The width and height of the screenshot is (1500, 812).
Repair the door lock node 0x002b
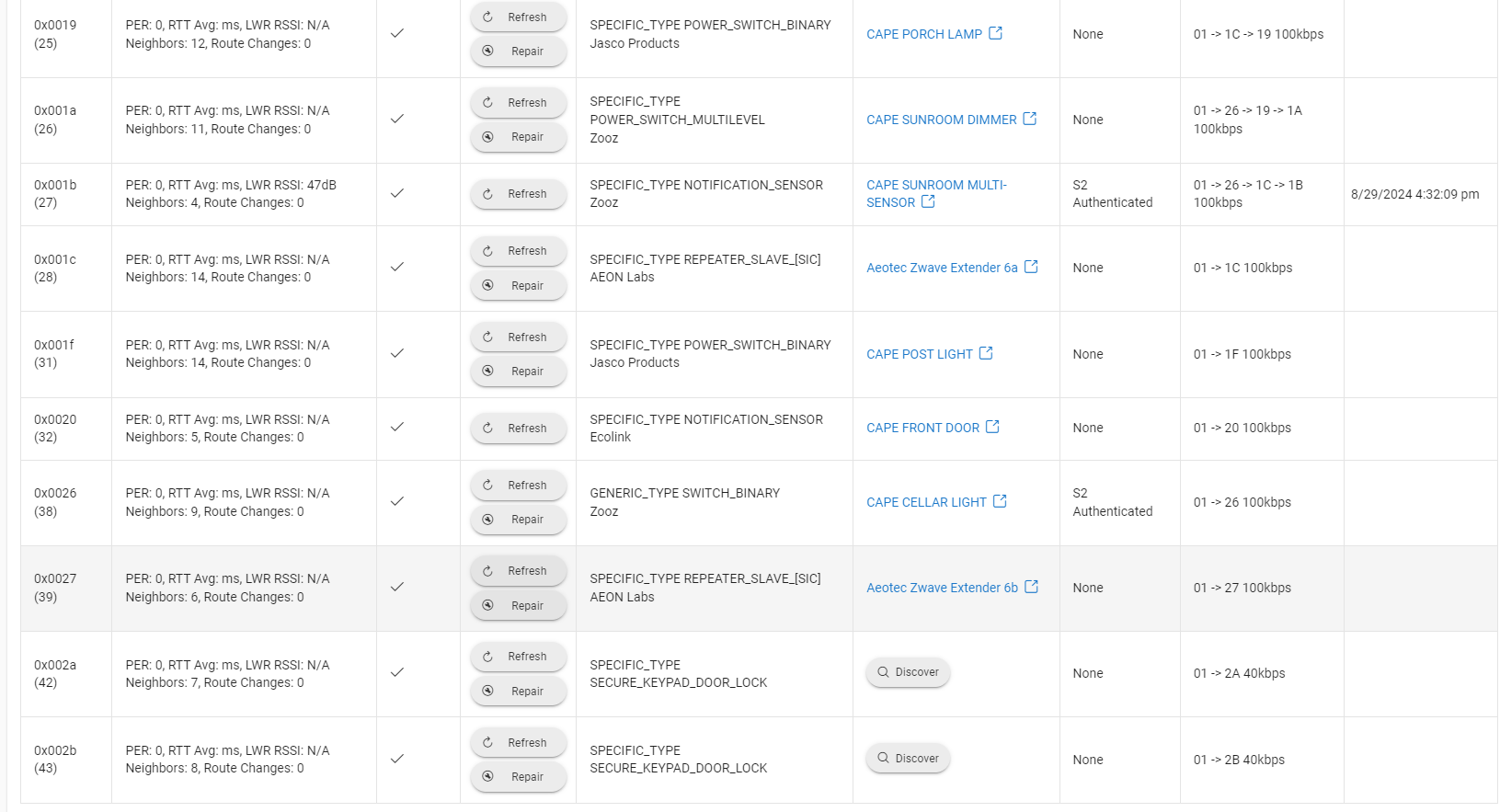[518, 777]
